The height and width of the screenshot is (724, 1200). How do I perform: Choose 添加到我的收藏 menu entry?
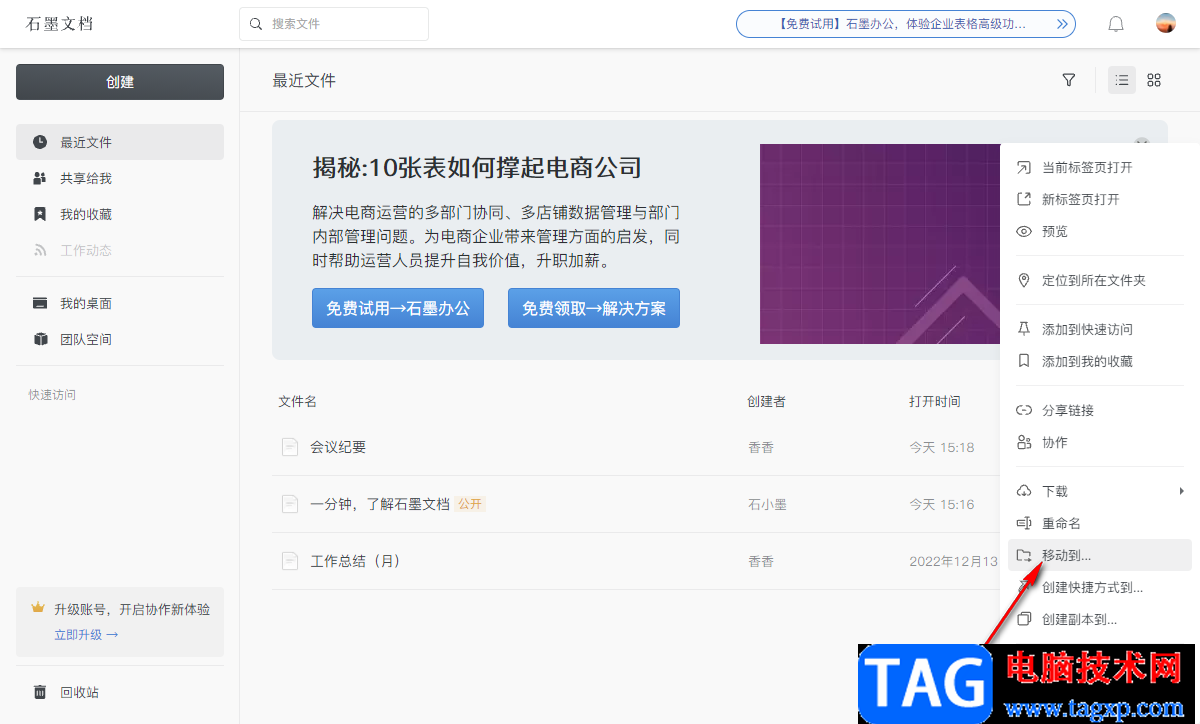1100,361
